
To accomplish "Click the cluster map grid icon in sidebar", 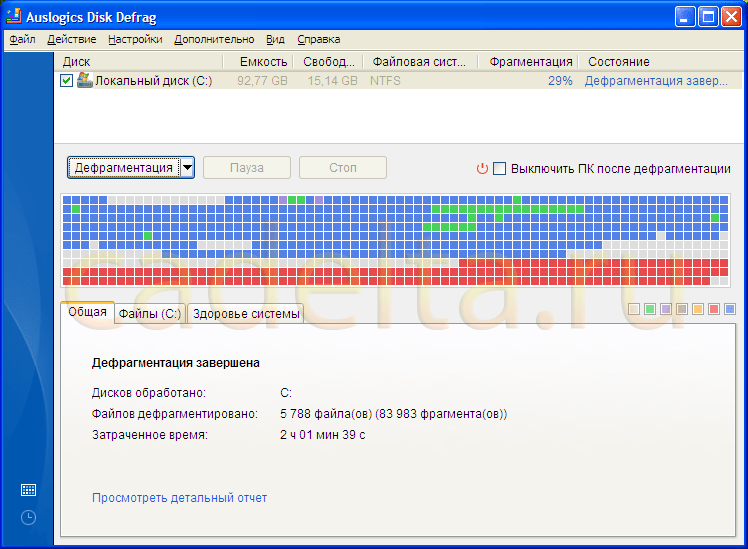I will [28, 490].
